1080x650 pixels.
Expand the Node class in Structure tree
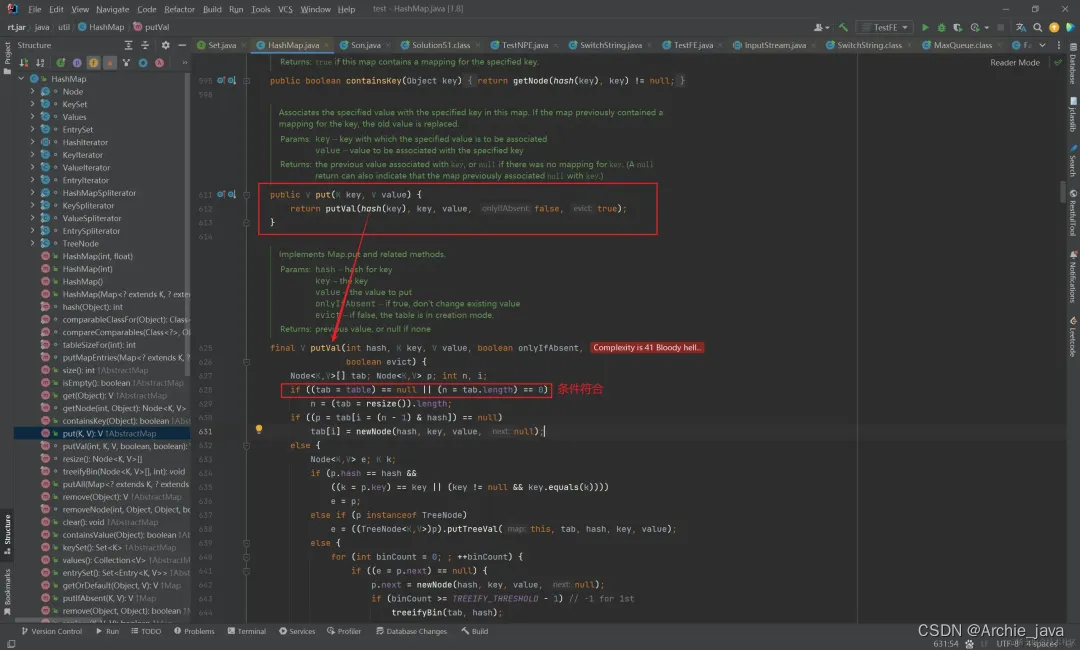point(32,92)
